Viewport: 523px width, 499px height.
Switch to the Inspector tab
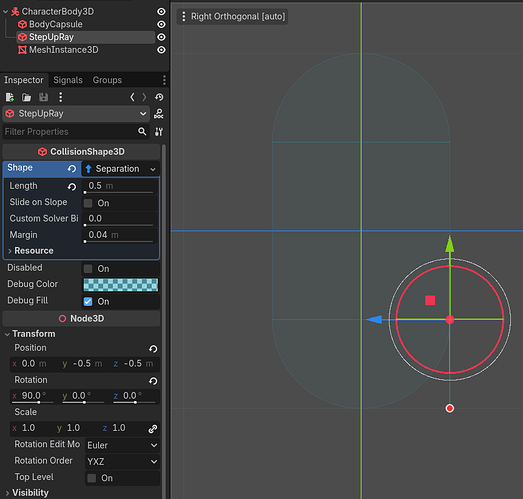(24, 80)
